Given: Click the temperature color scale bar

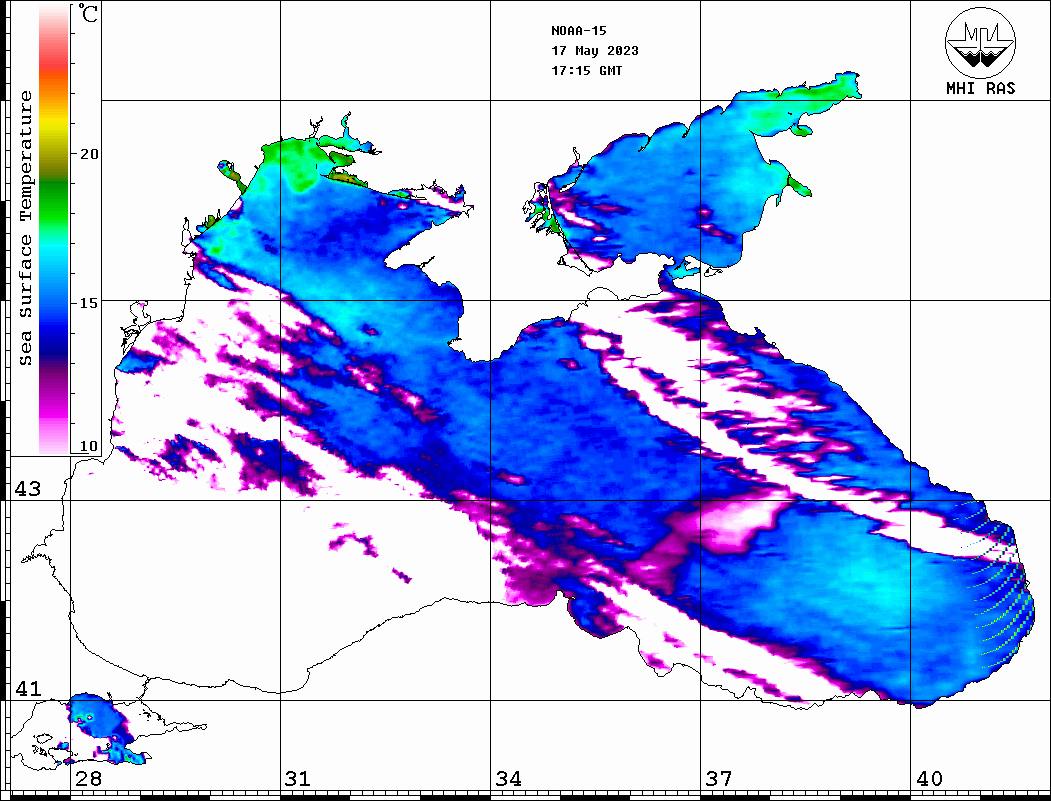Looking at the screenshot, I should pyautogui.click(x=54, y=229).
